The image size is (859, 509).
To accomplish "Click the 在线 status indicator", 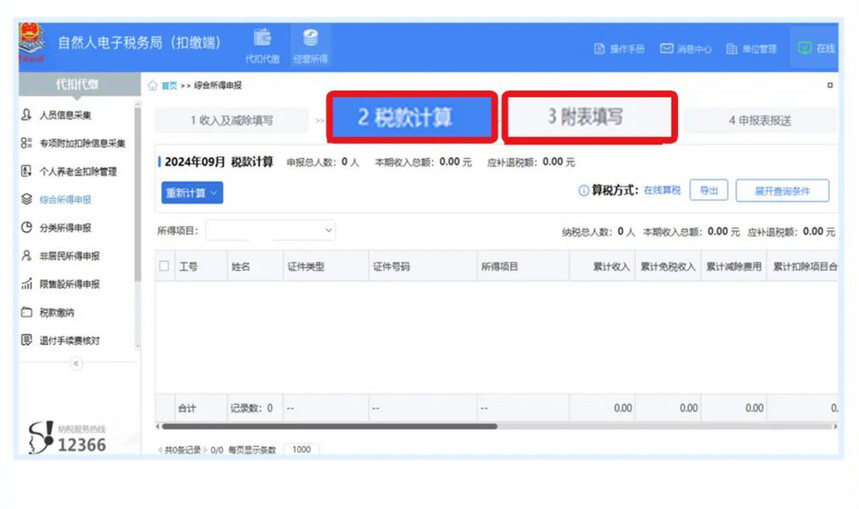I will (x=816, y=49).
